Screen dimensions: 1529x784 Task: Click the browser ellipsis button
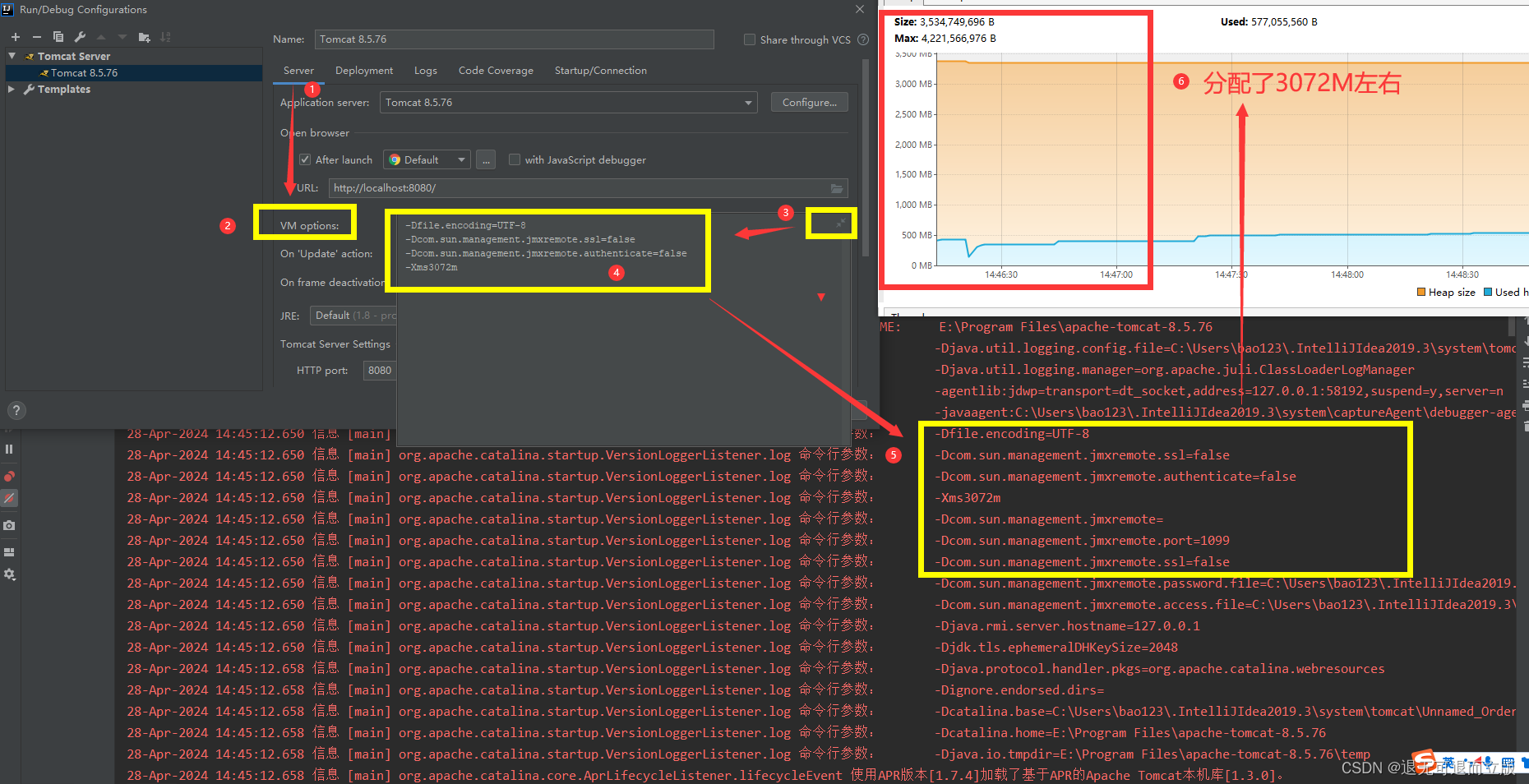487,159
